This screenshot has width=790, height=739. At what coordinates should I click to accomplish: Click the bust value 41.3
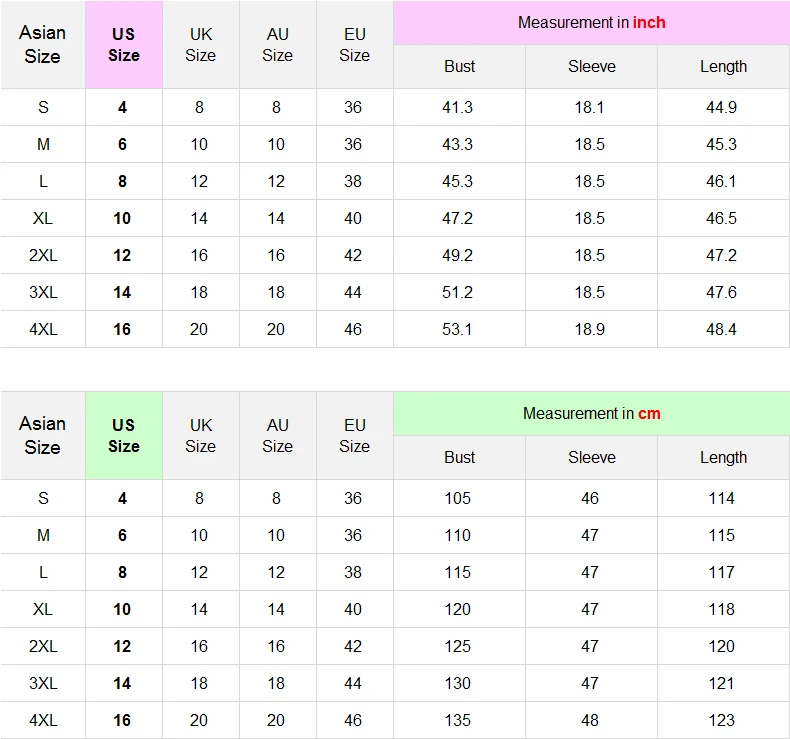click(x=457, y=107)
